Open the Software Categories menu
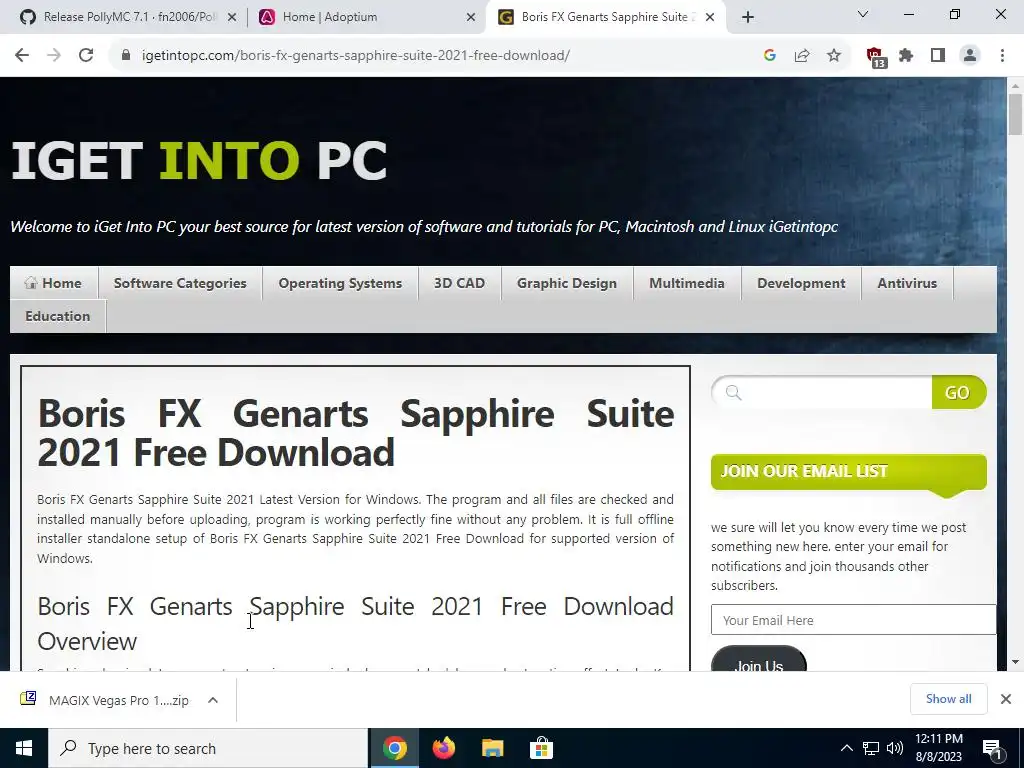The image size is (1024, 768). coord(180,283)
